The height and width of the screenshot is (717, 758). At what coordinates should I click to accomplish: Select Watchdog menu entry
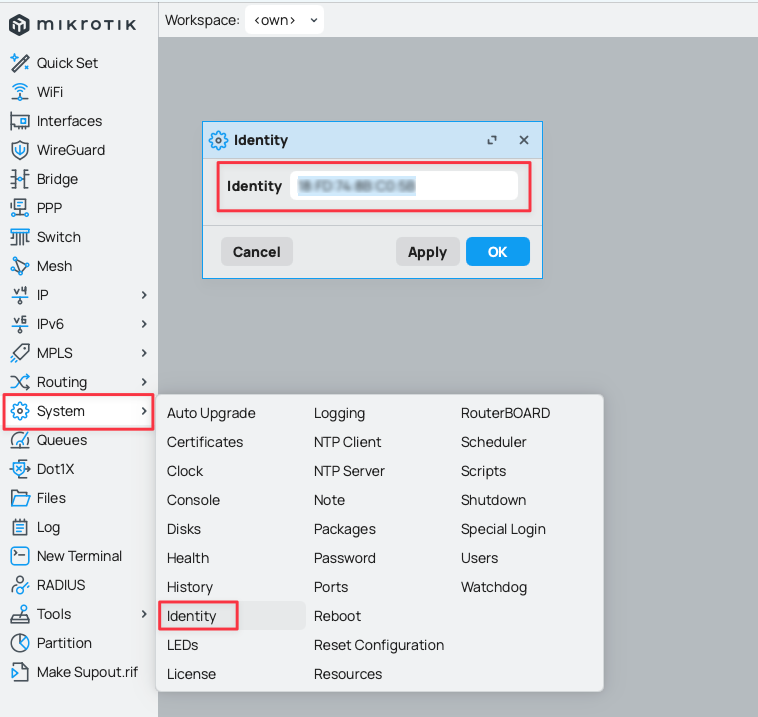494,587
